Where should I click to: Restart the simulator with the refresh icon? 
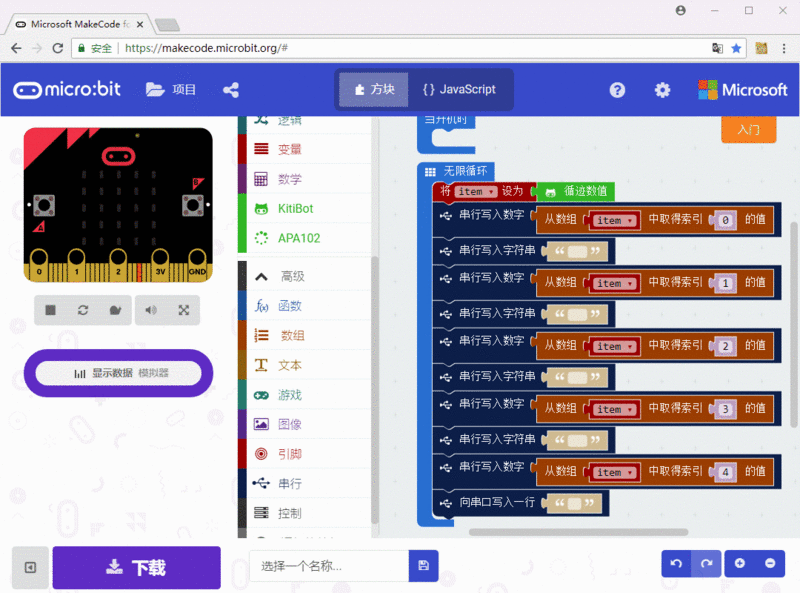(x=83, y=310)
